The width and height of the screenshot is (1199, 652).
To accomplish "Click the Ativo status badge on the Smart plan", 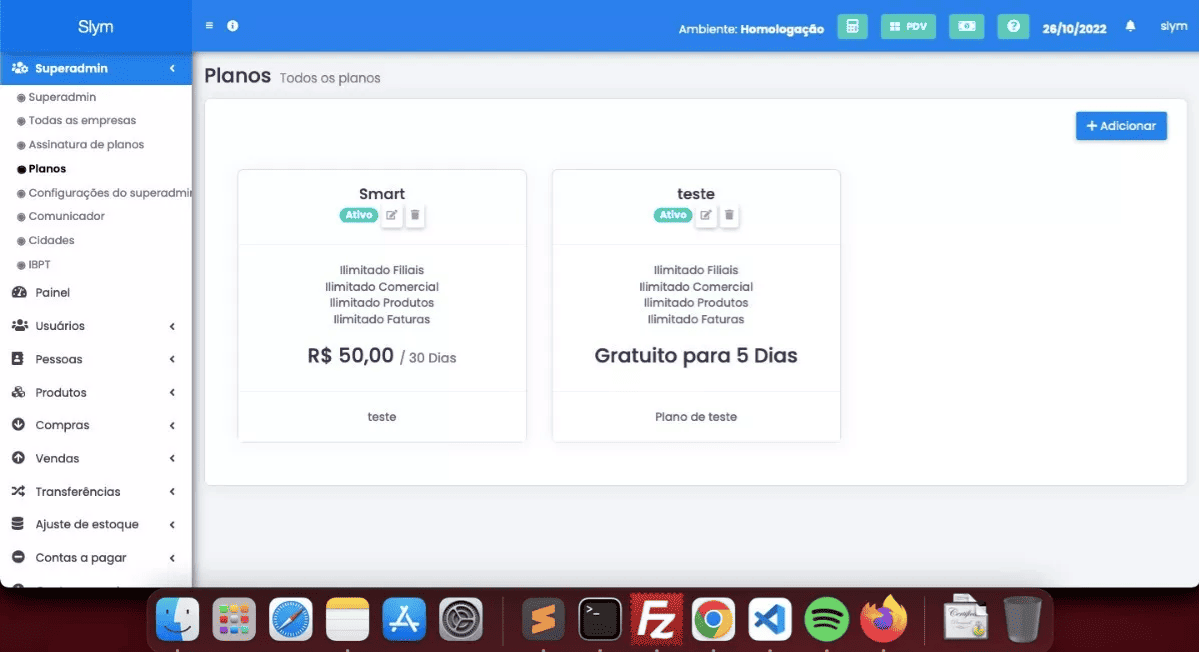I will 358,214.
